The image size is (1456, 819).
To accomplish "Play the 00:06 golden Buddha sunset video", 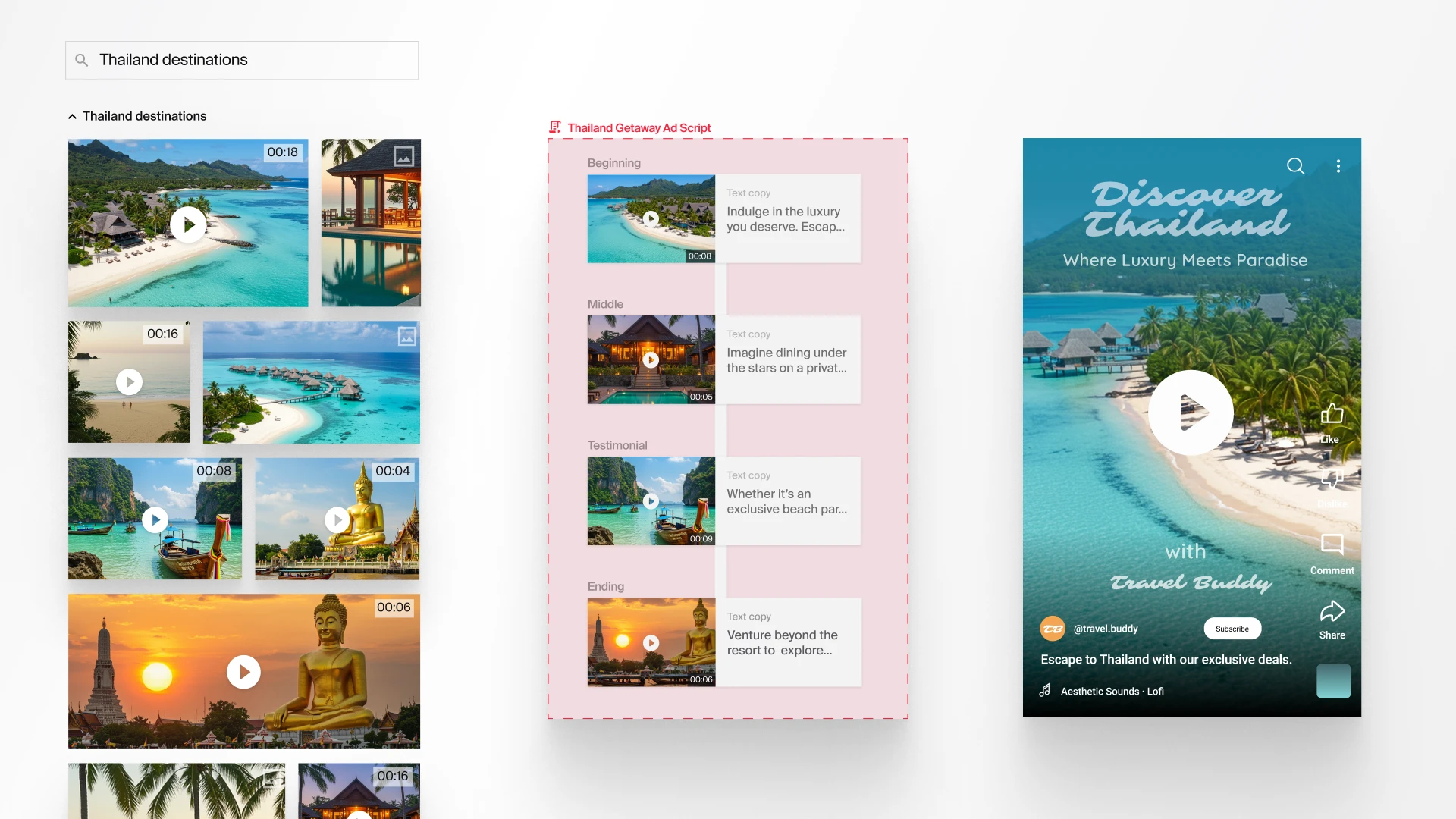I will pyautogui.click(x=243, y=672).
